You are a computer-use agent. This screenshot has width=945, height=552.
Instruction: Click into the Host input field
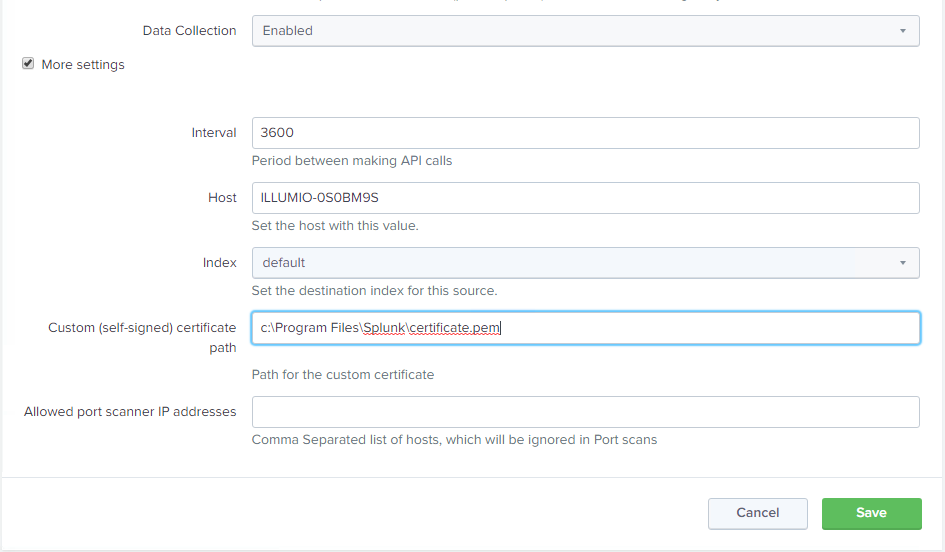(585, 198)
